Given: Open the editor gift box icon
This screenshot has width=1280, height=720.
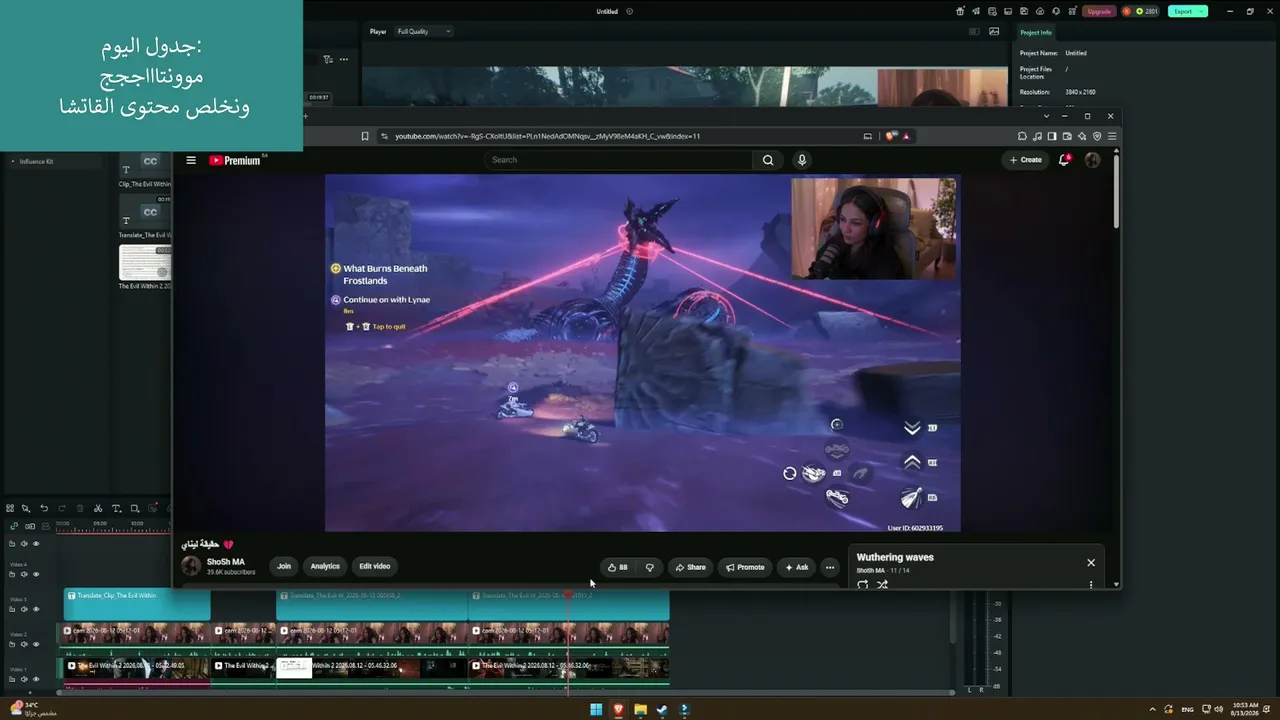Looking at the screenshot, I should click(960, 11).
